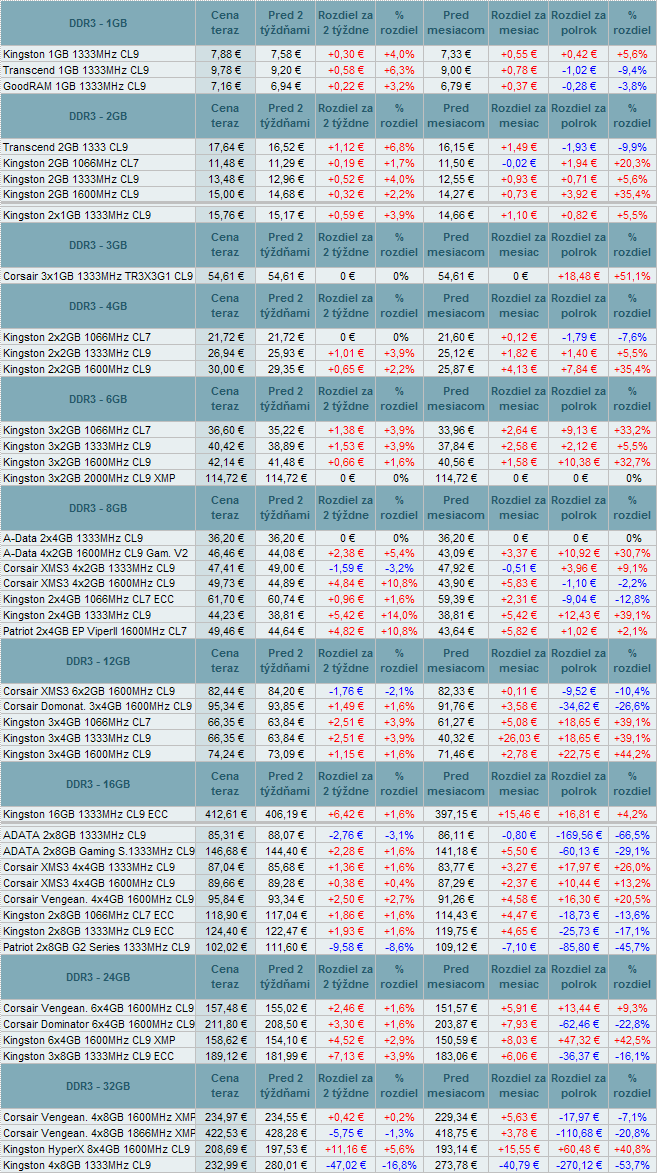The width and height of the screenshot is (657, 1173).
Task: Select Kingston 3x2GB 2000MHz CL9 XMP name
Action: coord(89,477)
